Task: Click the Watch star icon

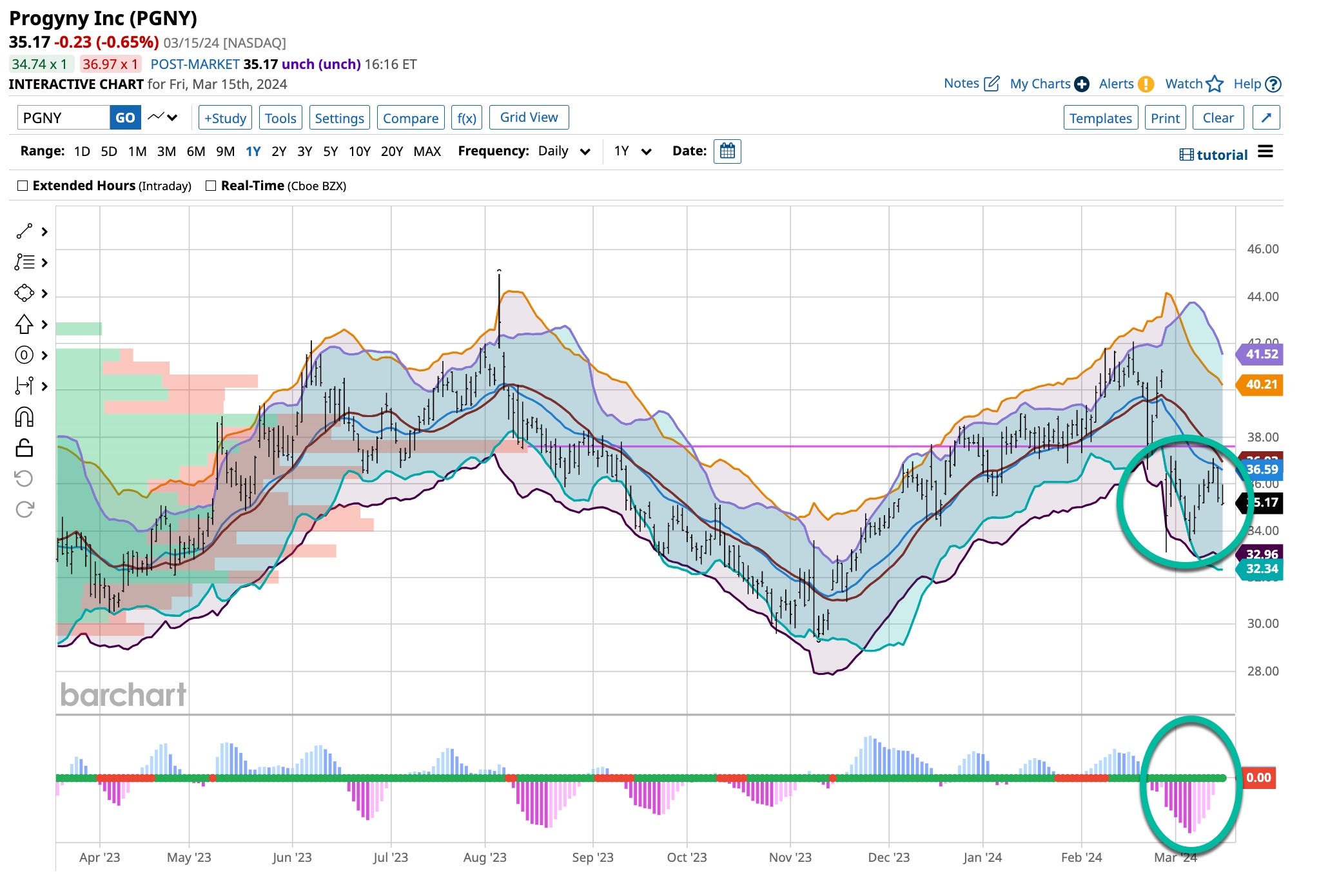Action: pos(1215,84)
